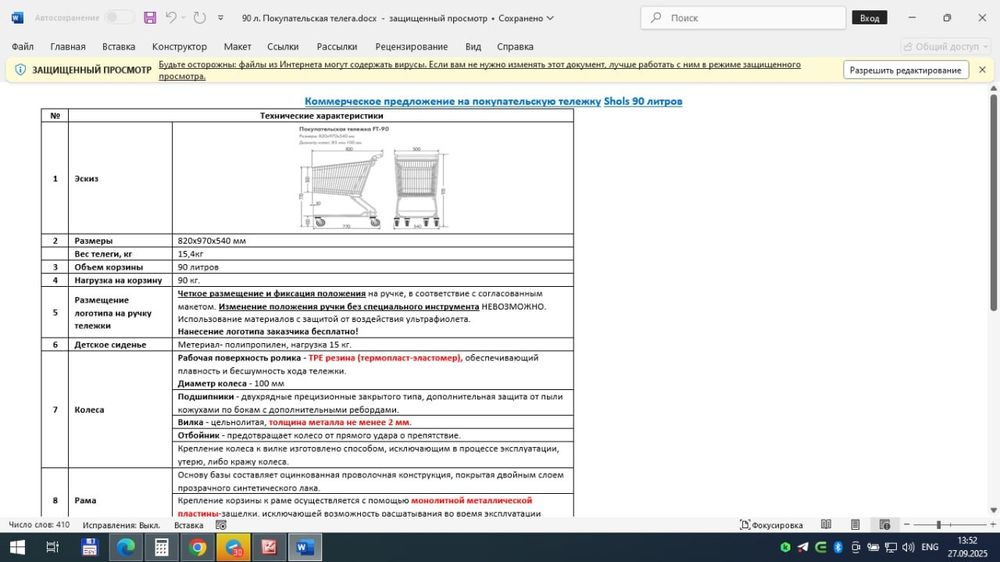
Task: Open the Файл menu
Action: [22, 47]
